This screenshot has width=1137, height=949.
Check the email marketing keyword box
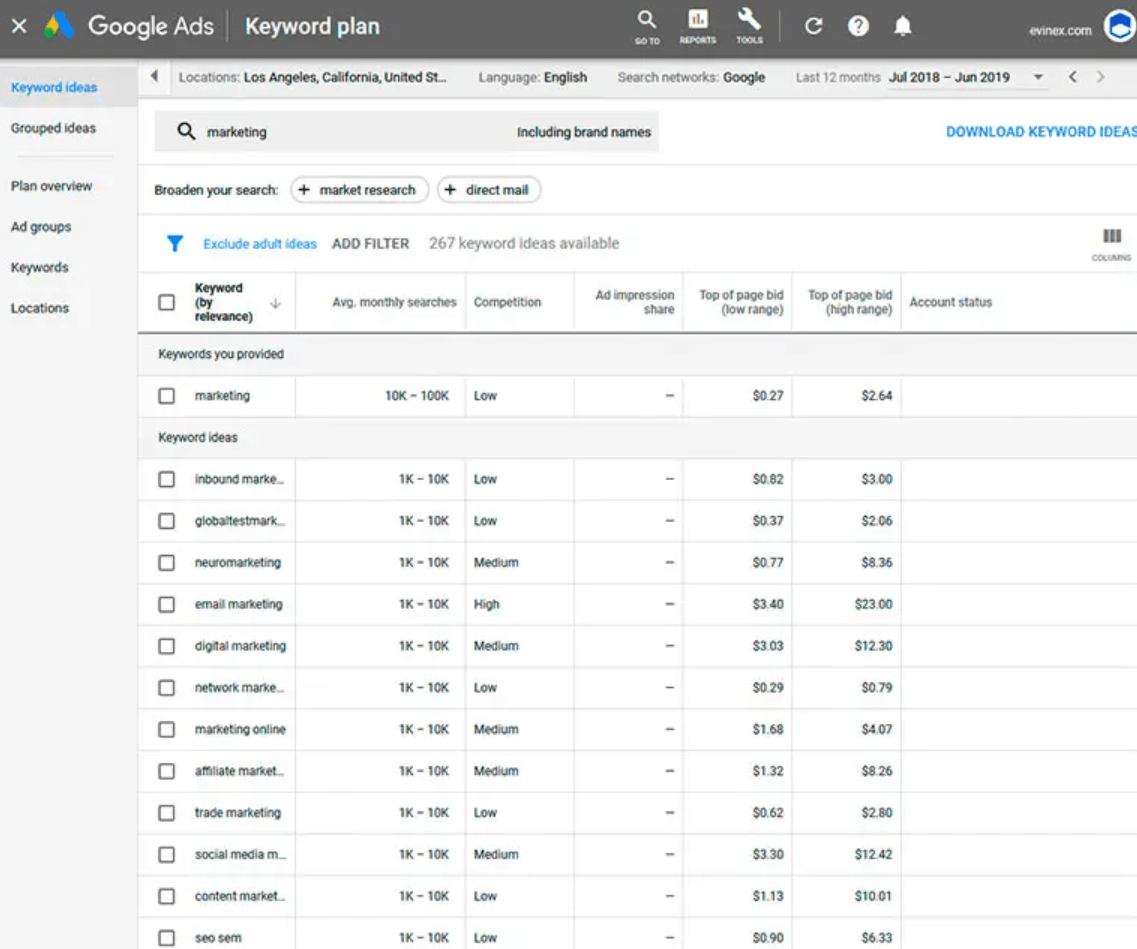click(x=167, y=604)
